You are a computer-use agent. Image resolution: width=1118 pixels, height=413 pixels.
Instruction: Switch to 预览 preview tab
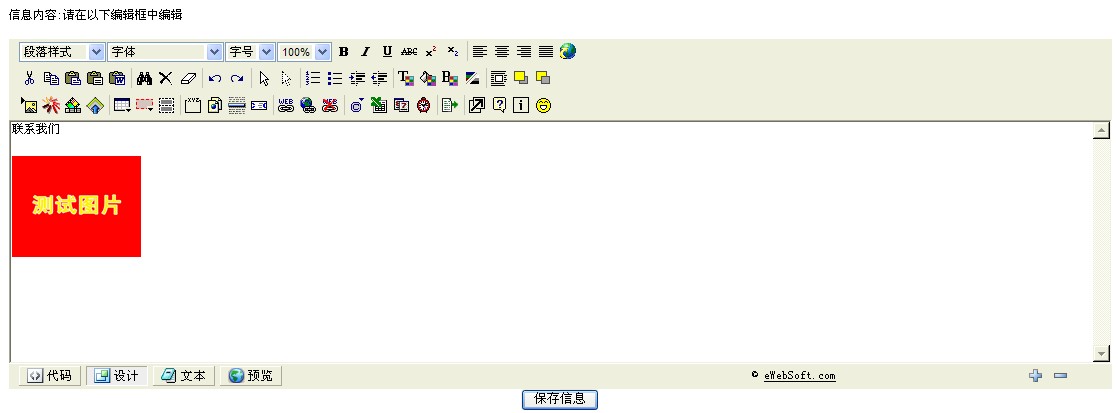[250, 376]
